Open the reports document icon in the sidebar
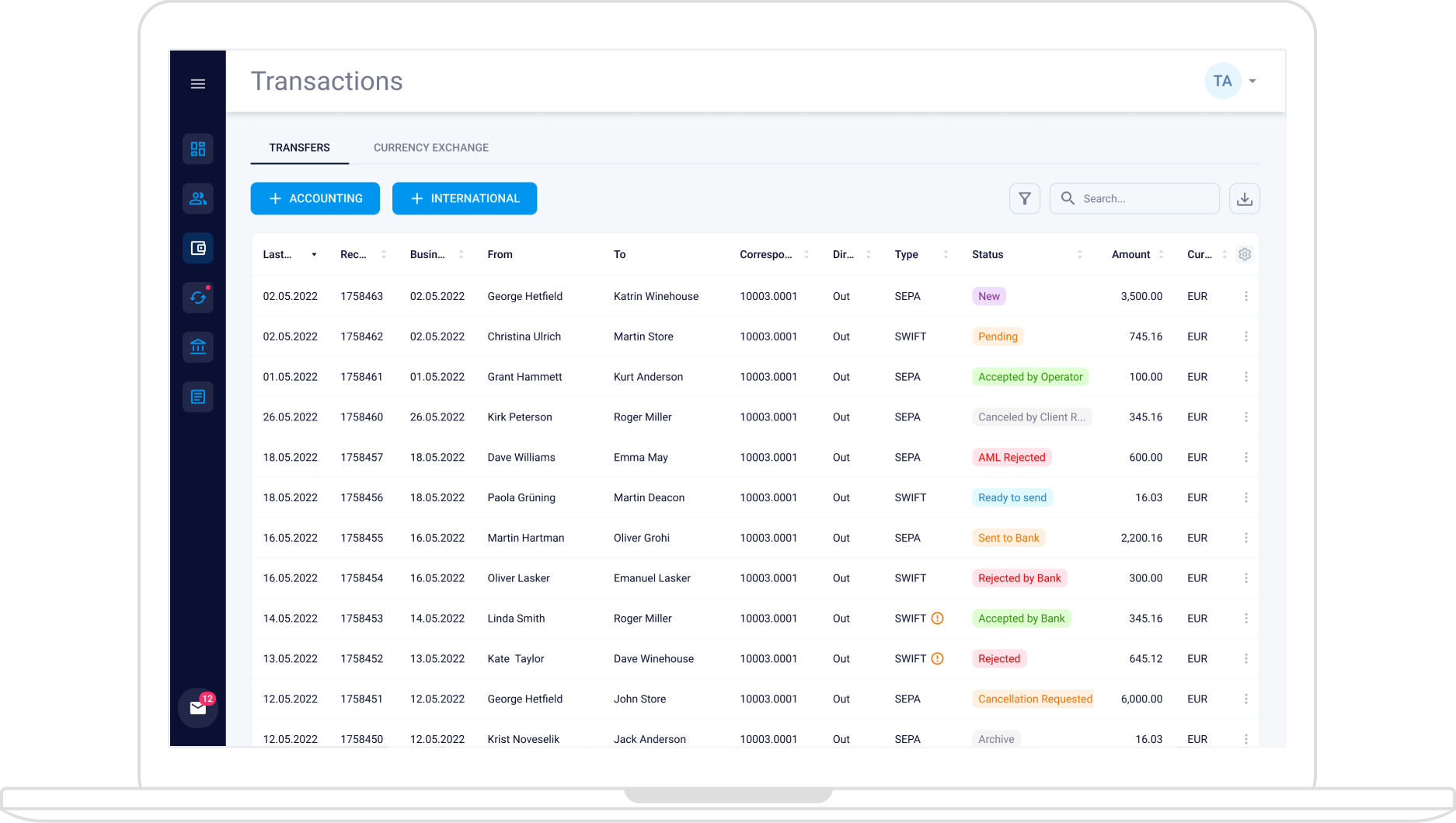This screenshot has width=1456, height=823. (197, 396)
